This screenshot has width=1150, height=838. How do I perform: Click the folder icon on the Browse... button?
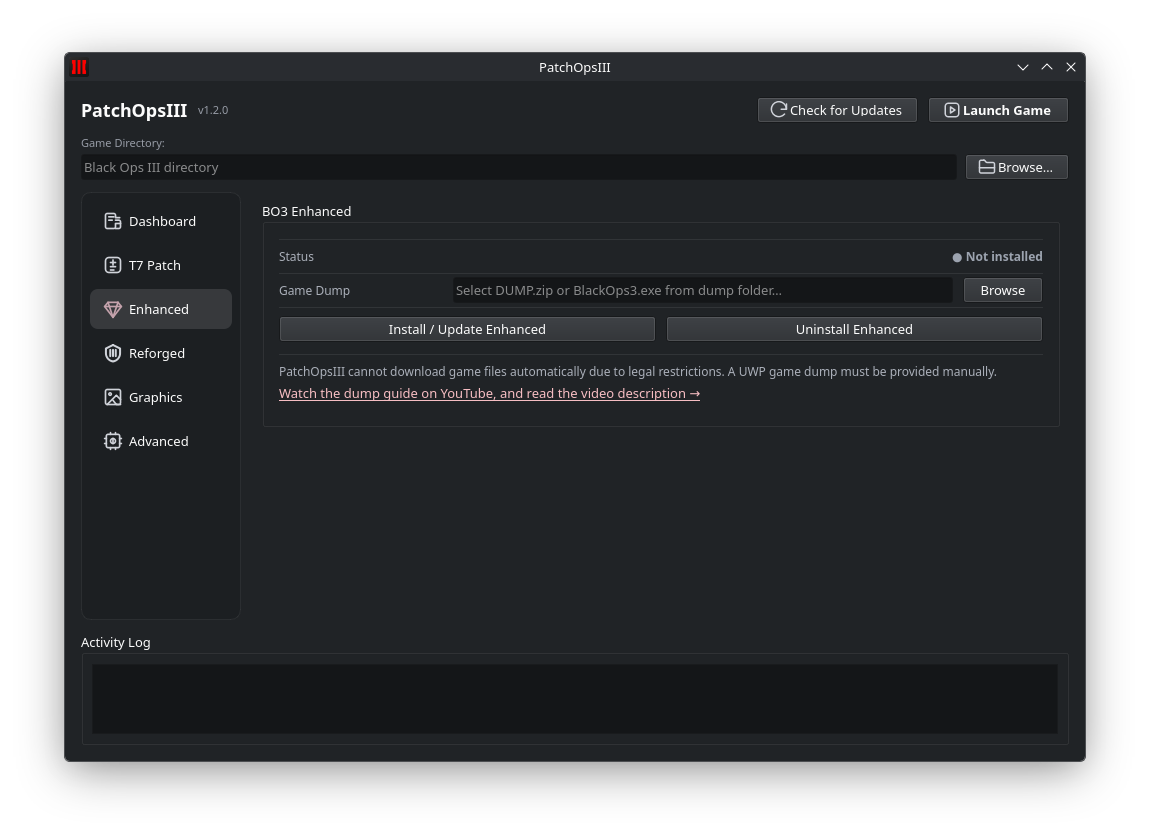(x=986, y=167)
